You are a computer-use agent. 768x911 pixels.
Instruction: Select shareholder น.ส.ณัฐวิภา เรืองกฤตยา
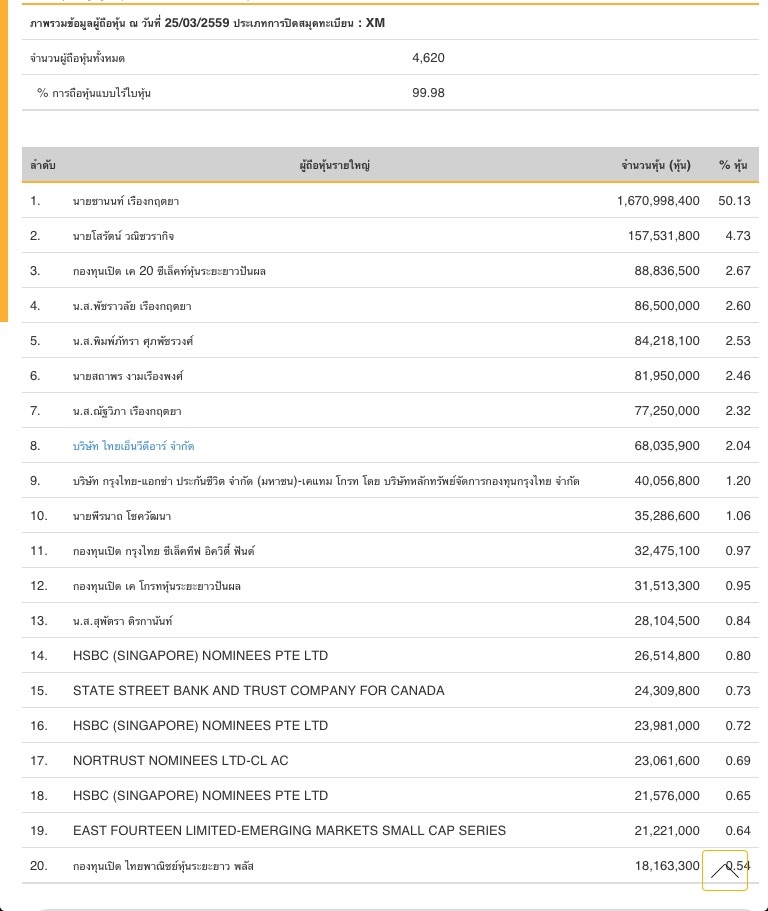pyautogui.click(x=127, y=411)
